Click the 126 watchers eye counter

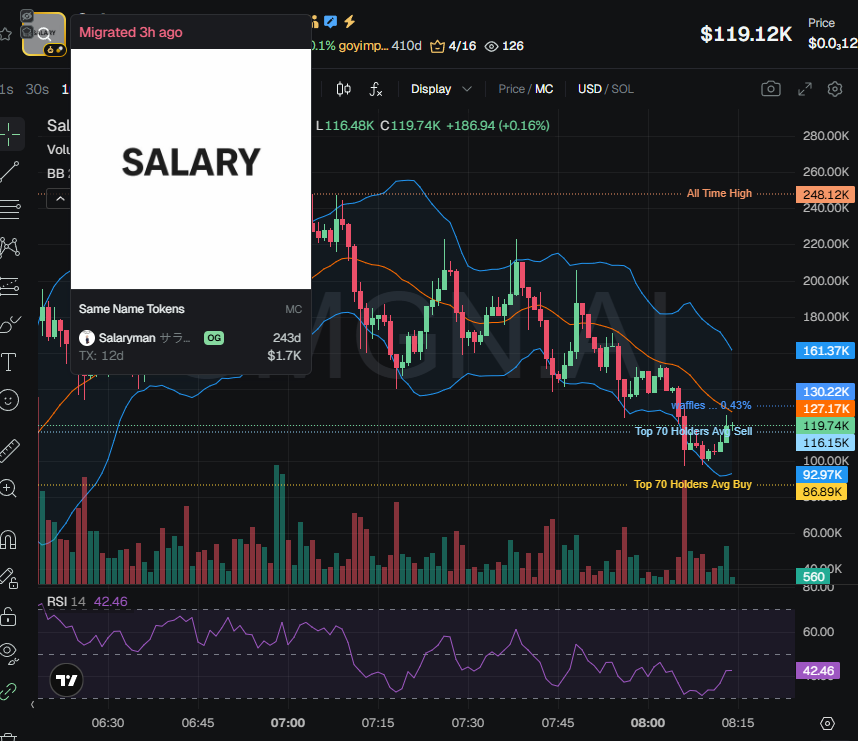click(x=504, y=46)
